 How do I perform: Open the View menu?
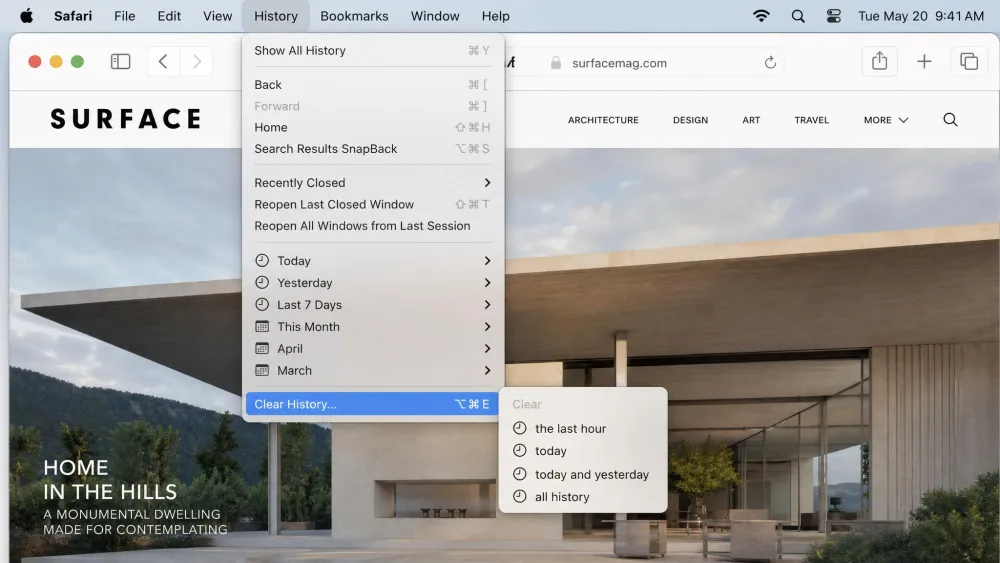[x=217, y=16]
